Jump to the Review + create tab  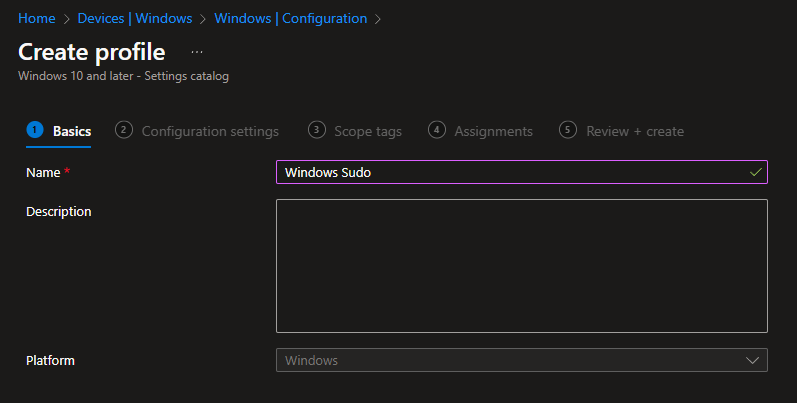[634, 131]
